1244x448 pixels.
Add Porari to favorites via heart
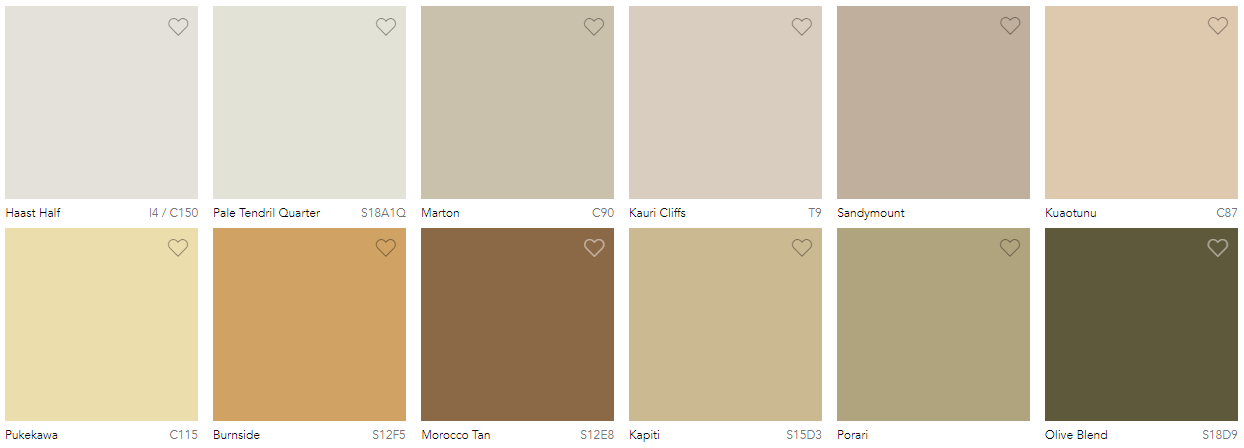click(x=1010, y=248)
